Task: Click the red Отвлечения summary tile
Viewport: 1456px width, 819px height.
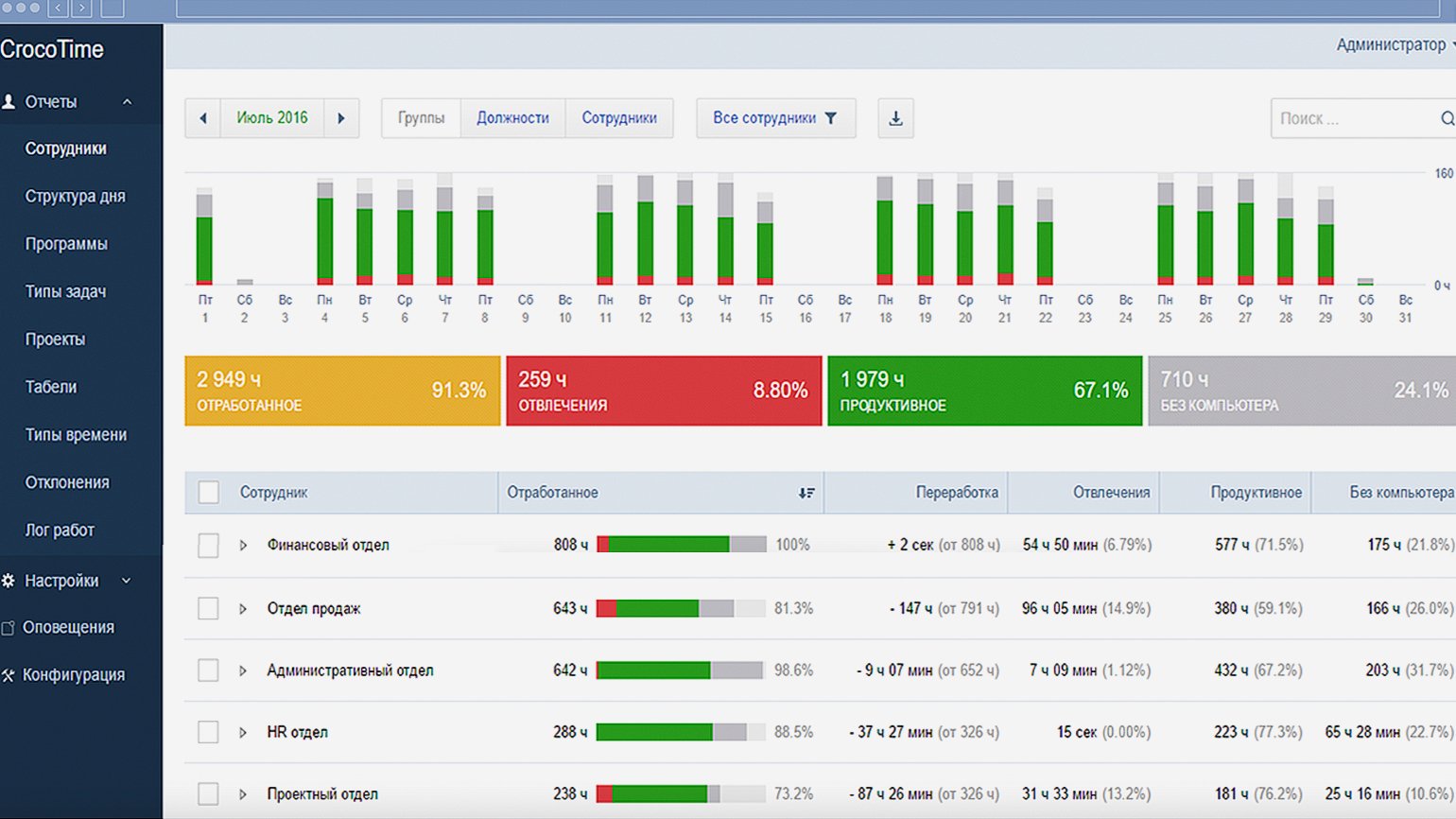Action: pos(664,391)
